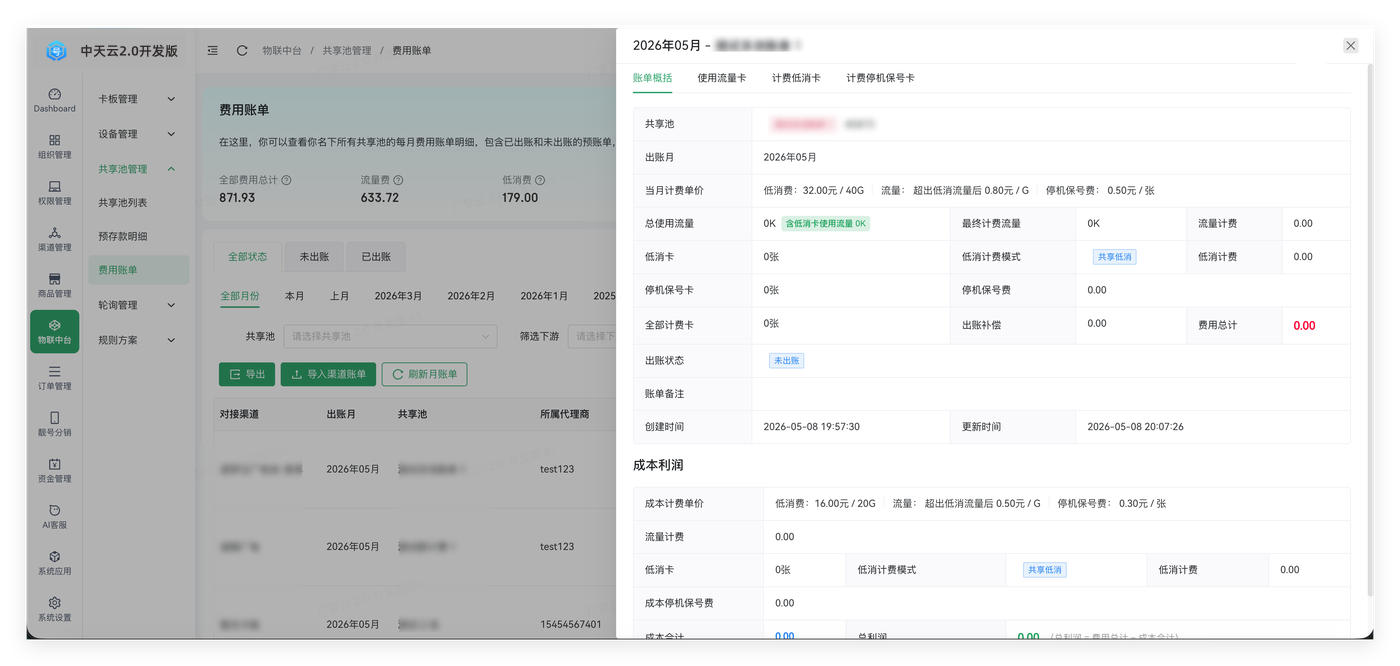Filter bills by 本月
Viewport: 1400px width, 666px height.
[x=294, y=296]
